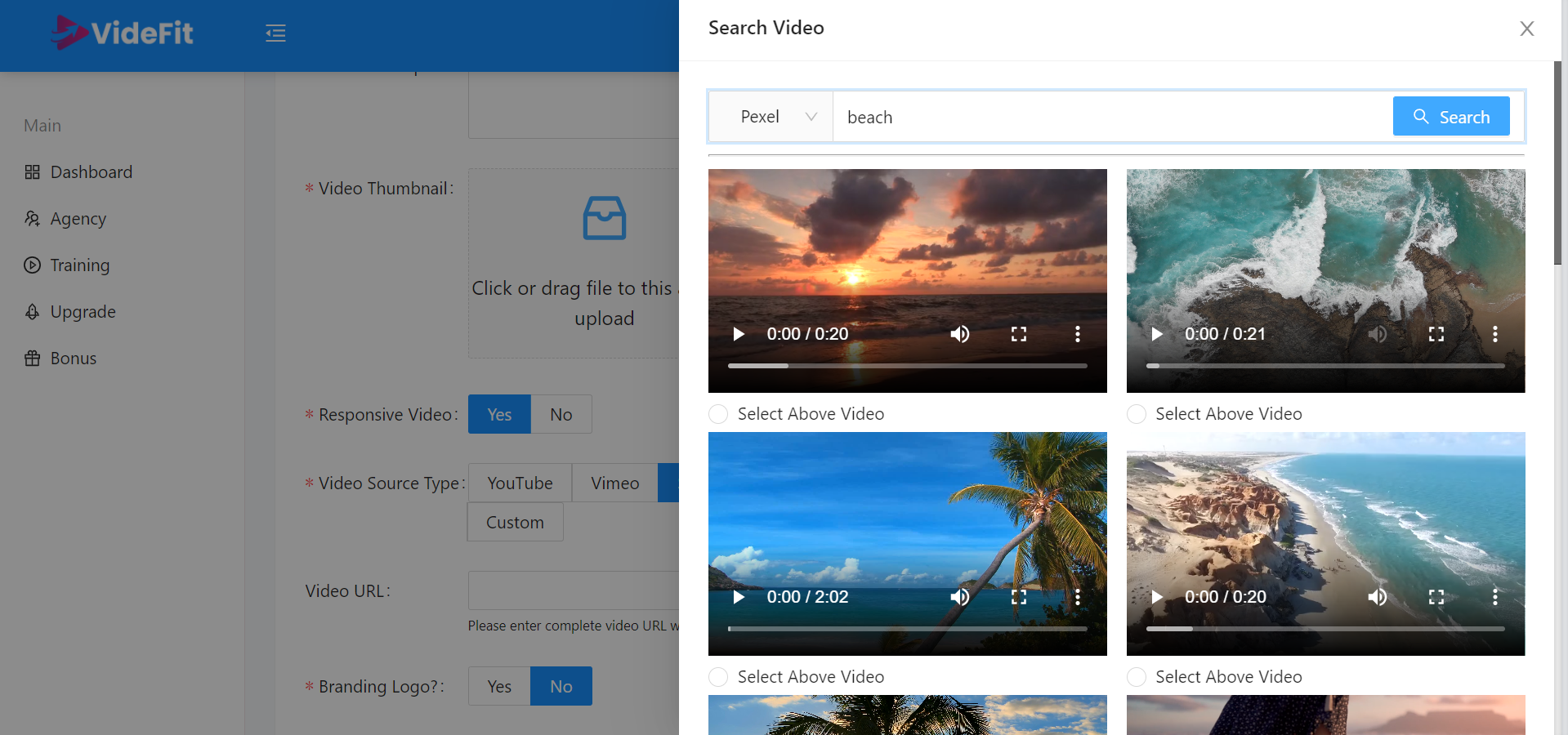The image size is (1568, 735).
Task: Play the sunset beach video
Action: pos(739,334)
